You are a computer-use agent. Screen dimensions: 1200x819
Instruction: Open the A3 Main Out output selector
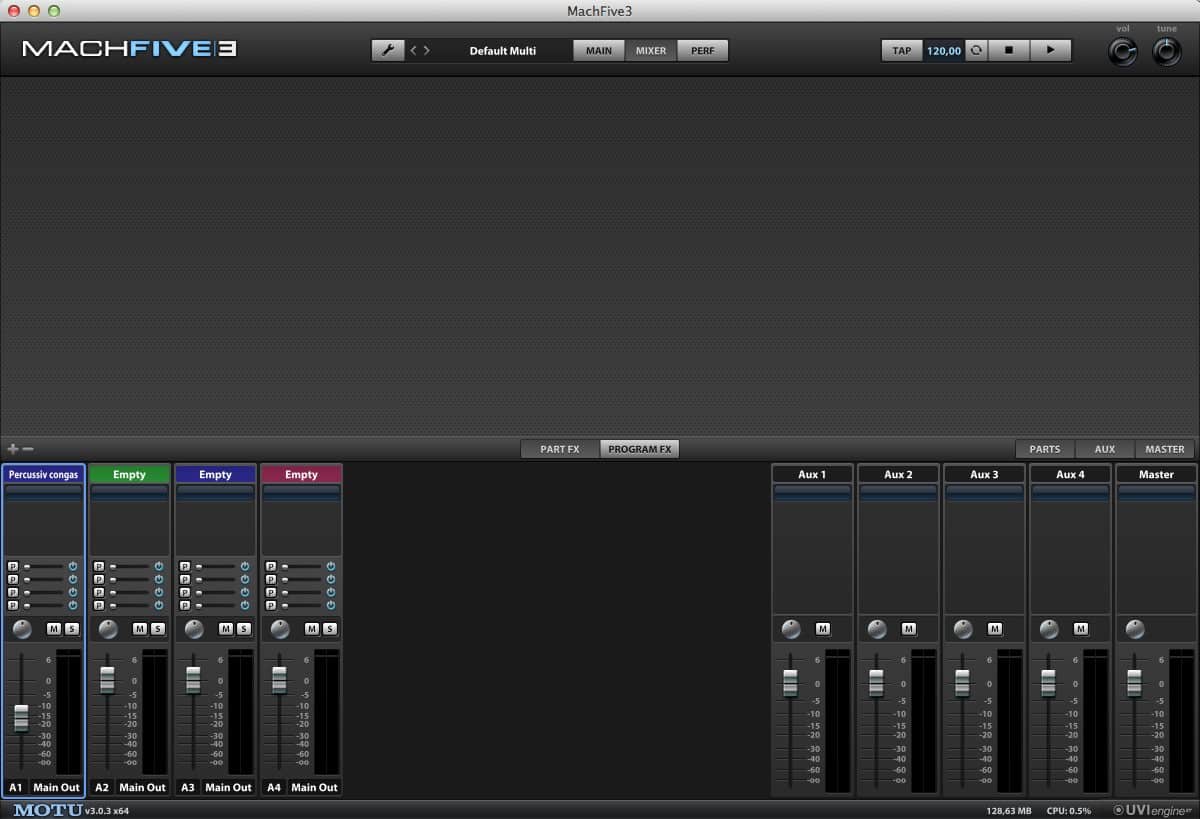(x=228, y=787)
